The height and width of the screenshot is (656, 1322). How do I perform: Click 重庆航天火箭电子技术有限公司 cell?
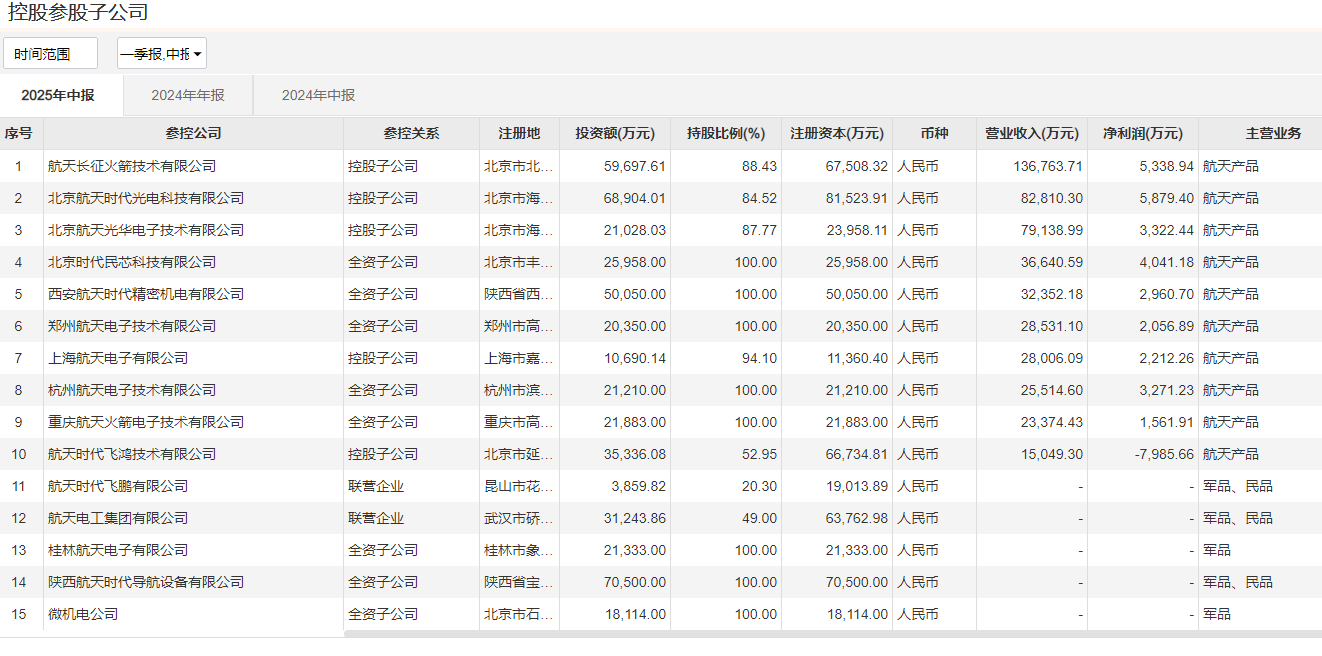pyautogui.click(x=146, y=422)
